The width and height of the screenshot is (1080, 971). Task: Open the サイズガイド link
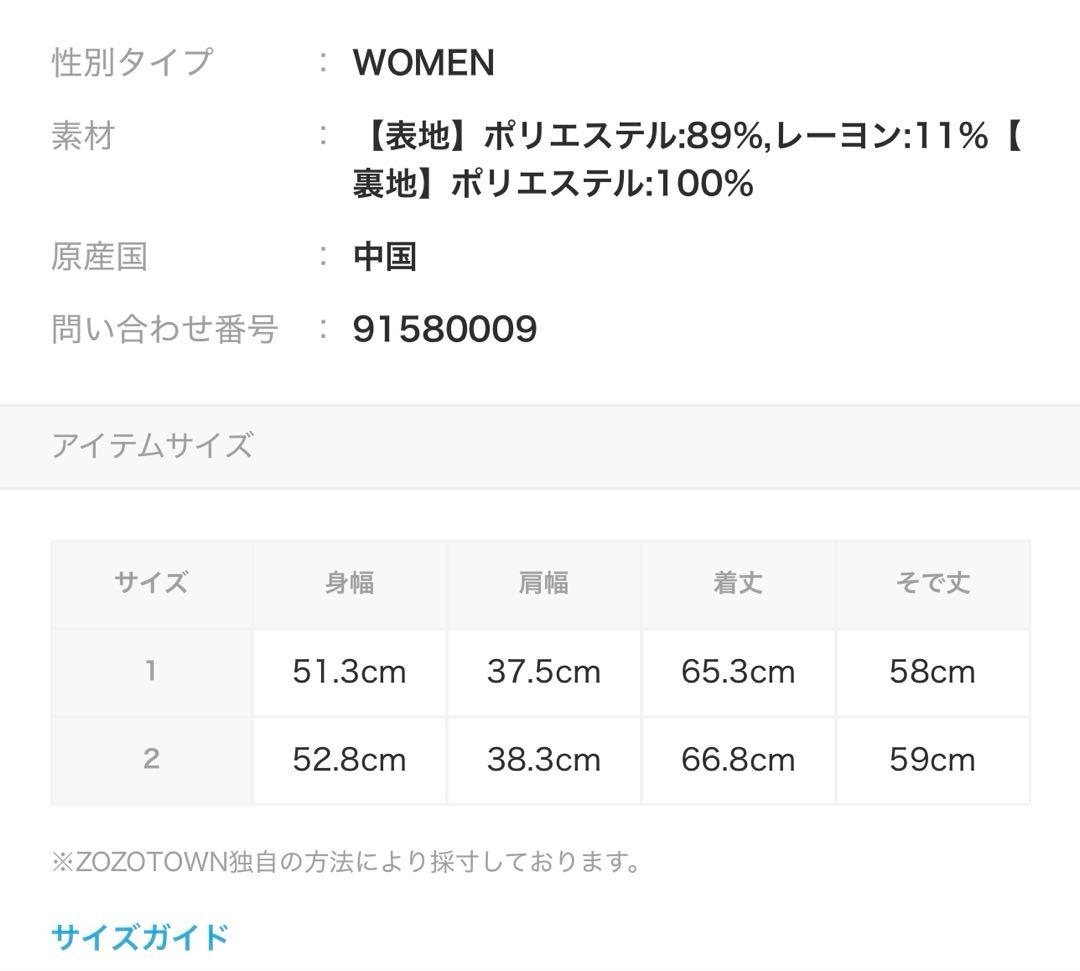(x=140, y=937)
